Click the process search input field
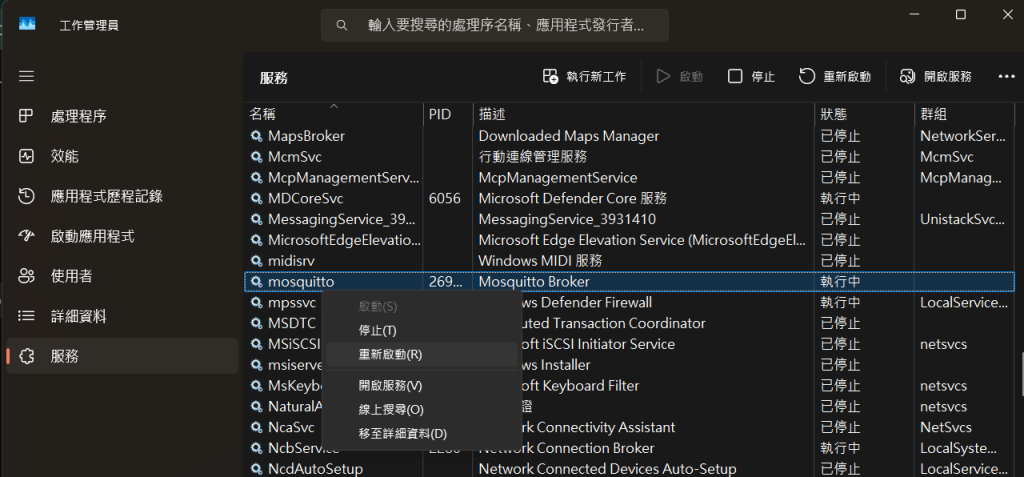Screen dimensions: 1024x477 [494, 25]
